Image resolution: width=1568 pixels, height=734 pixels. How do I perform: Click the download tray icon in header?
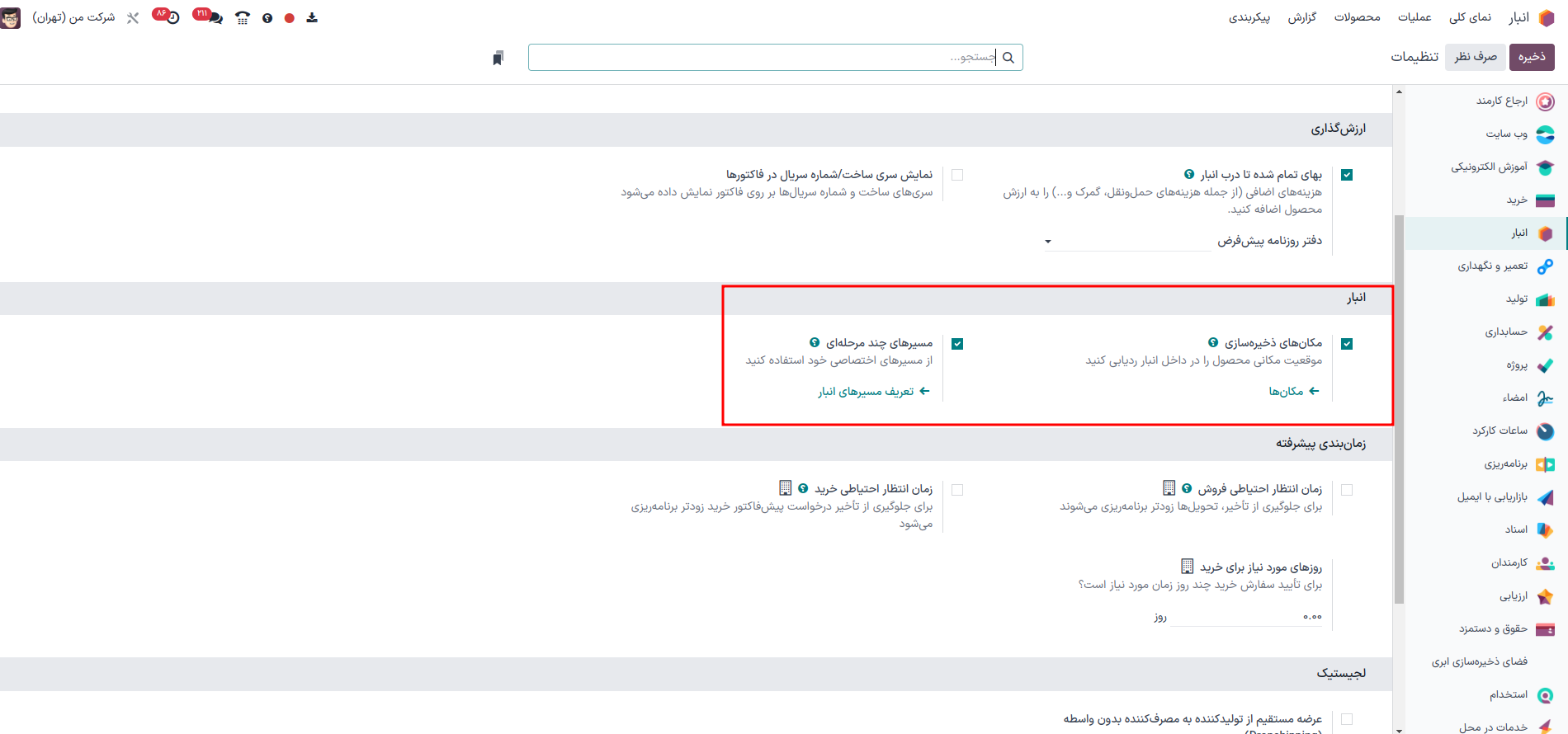[312, 17]
